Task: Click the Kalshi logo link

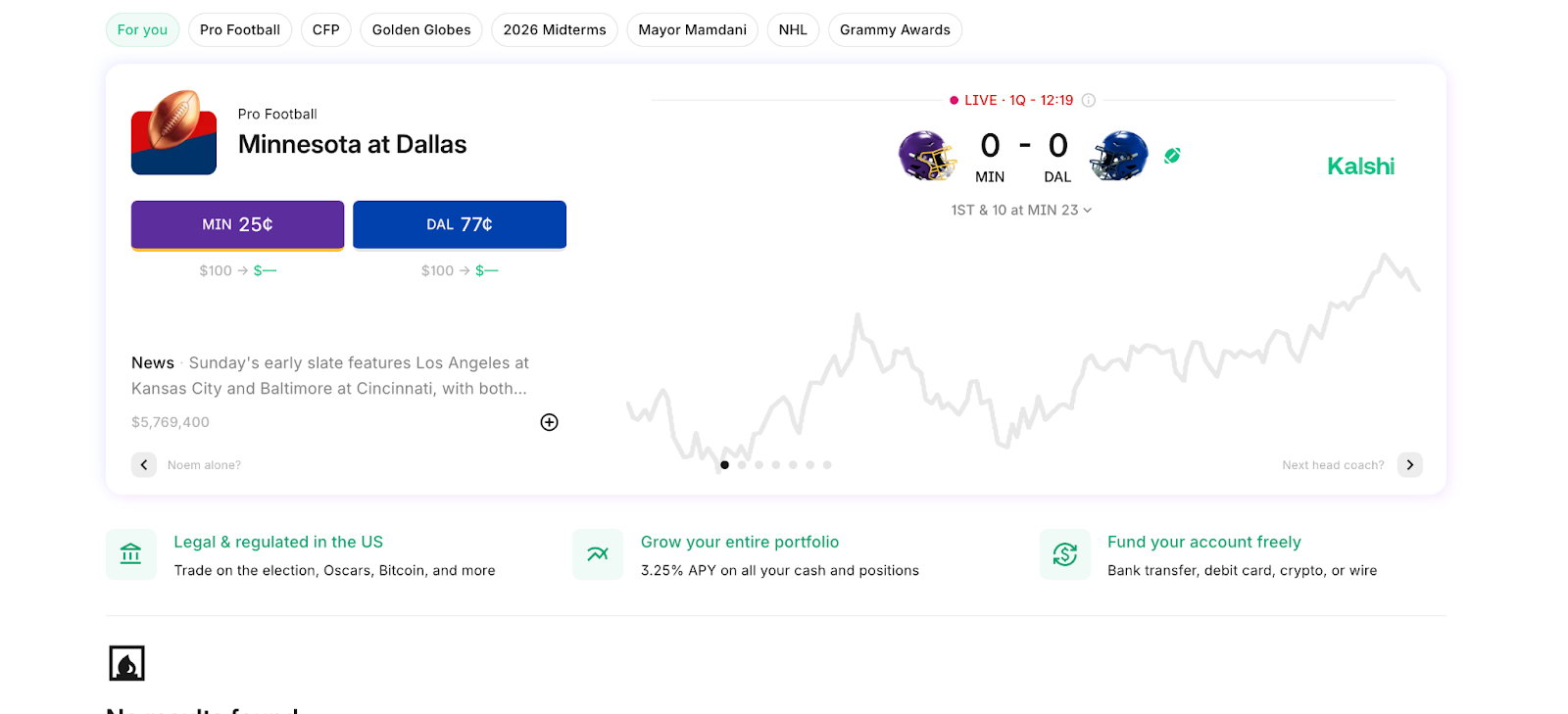Action: click(1360, 166)
